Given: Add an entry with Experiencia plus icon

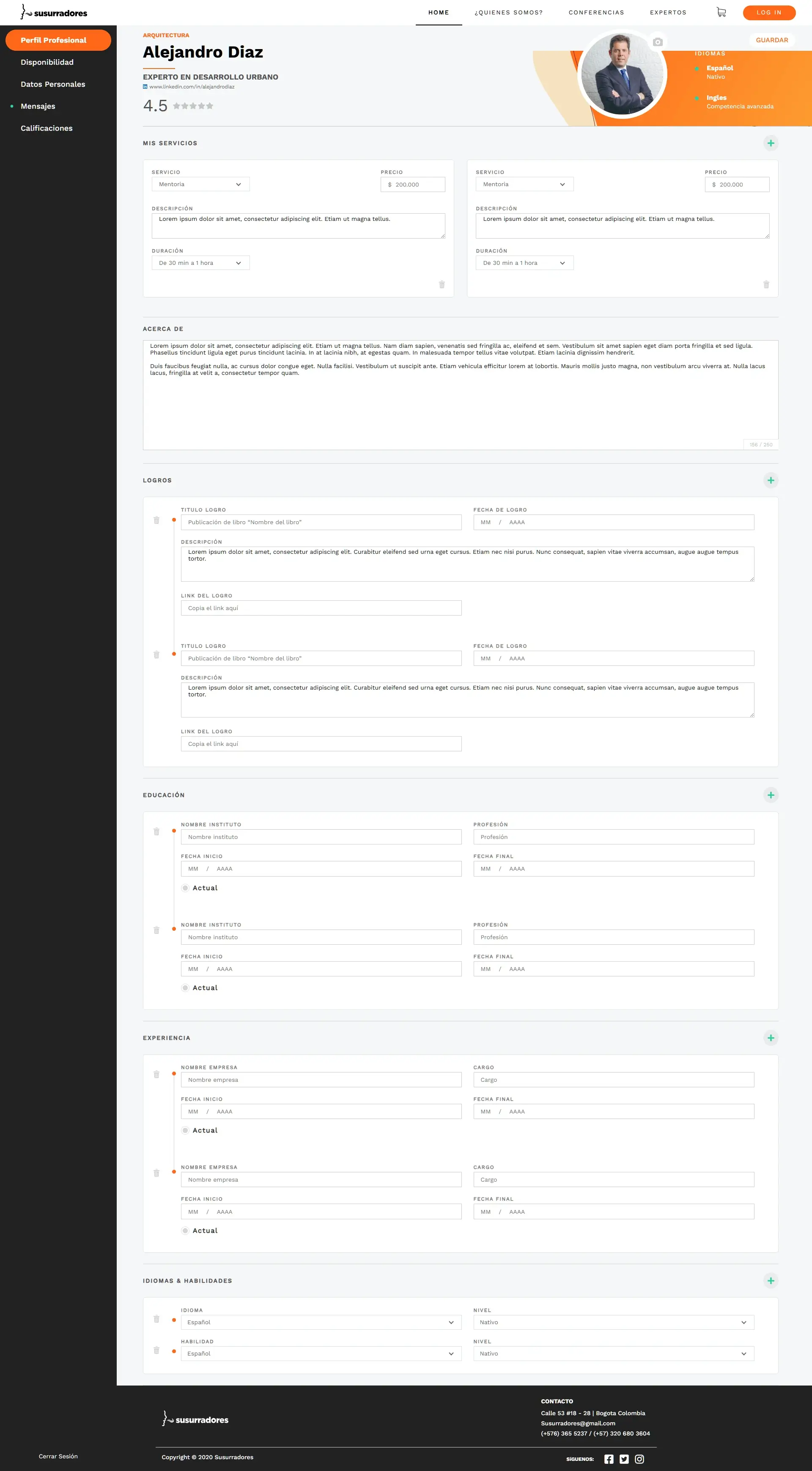Looking at the screenshot, I should tap(771, 1038).
